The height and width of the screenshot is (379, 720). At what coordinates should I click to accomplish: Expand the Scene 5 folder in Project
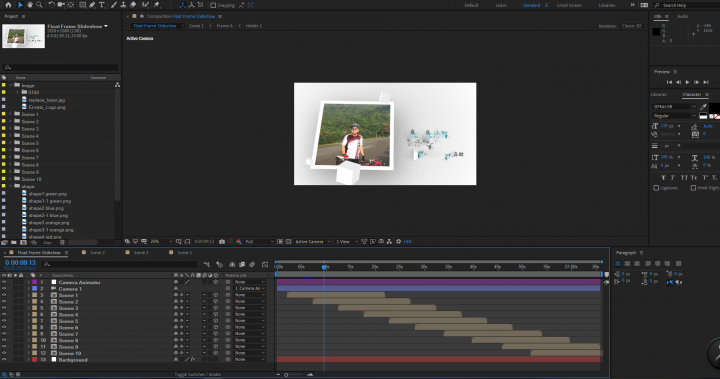tap(11, 143)
